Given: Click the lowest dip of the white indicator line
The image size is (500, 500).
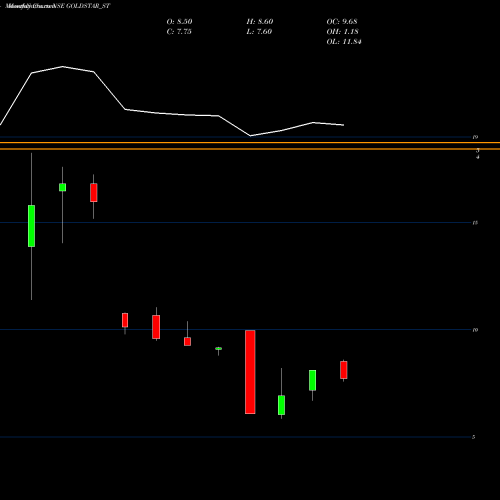Looking at the screenshot, I should pos(250,136).
